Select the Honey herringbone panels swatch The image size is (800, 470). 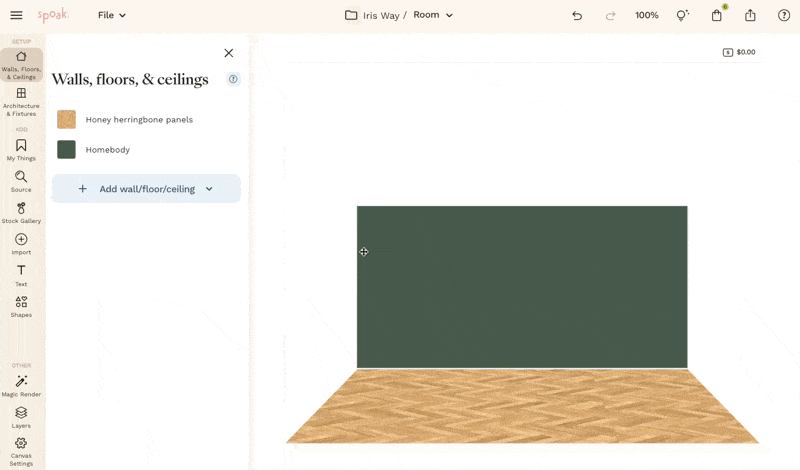pos(66,119)
